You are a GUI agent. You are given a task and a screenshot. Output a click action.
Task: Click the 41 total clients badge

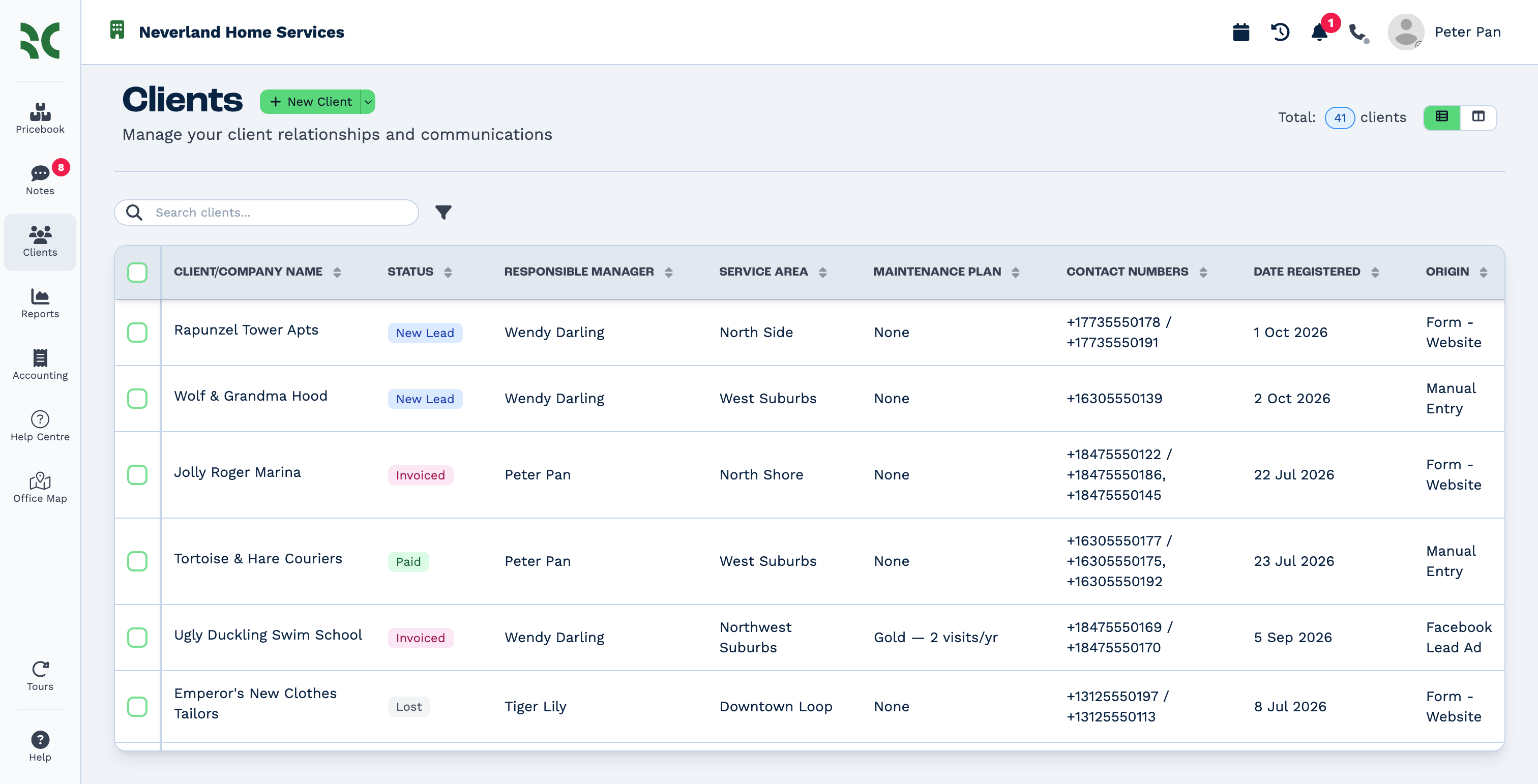click(x=1340, y=118)
